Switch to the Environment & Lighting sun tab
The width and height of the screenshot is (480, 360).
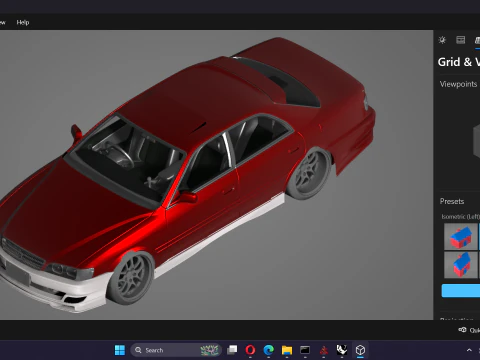[442, 40]
